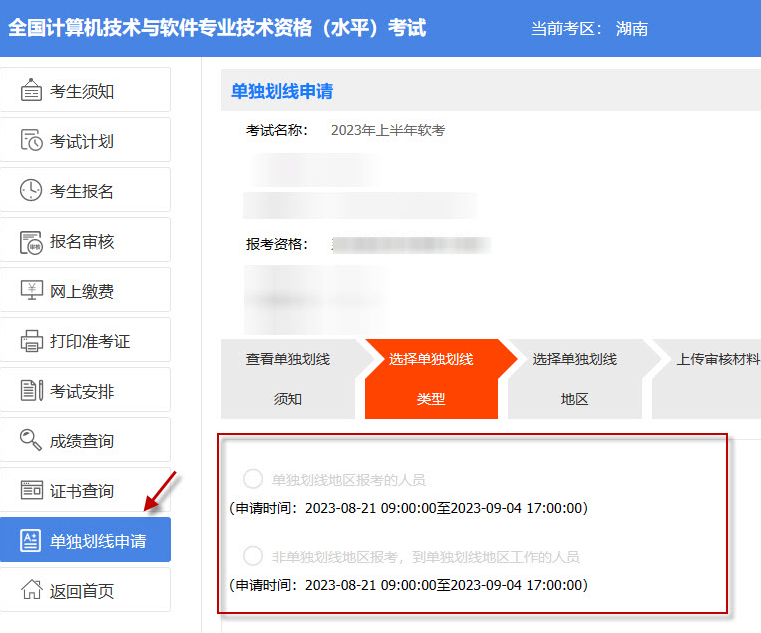Click the printer icon for 打印准考证
The height and width of the screenshot is (633, 761).
[x=32, y=341]
